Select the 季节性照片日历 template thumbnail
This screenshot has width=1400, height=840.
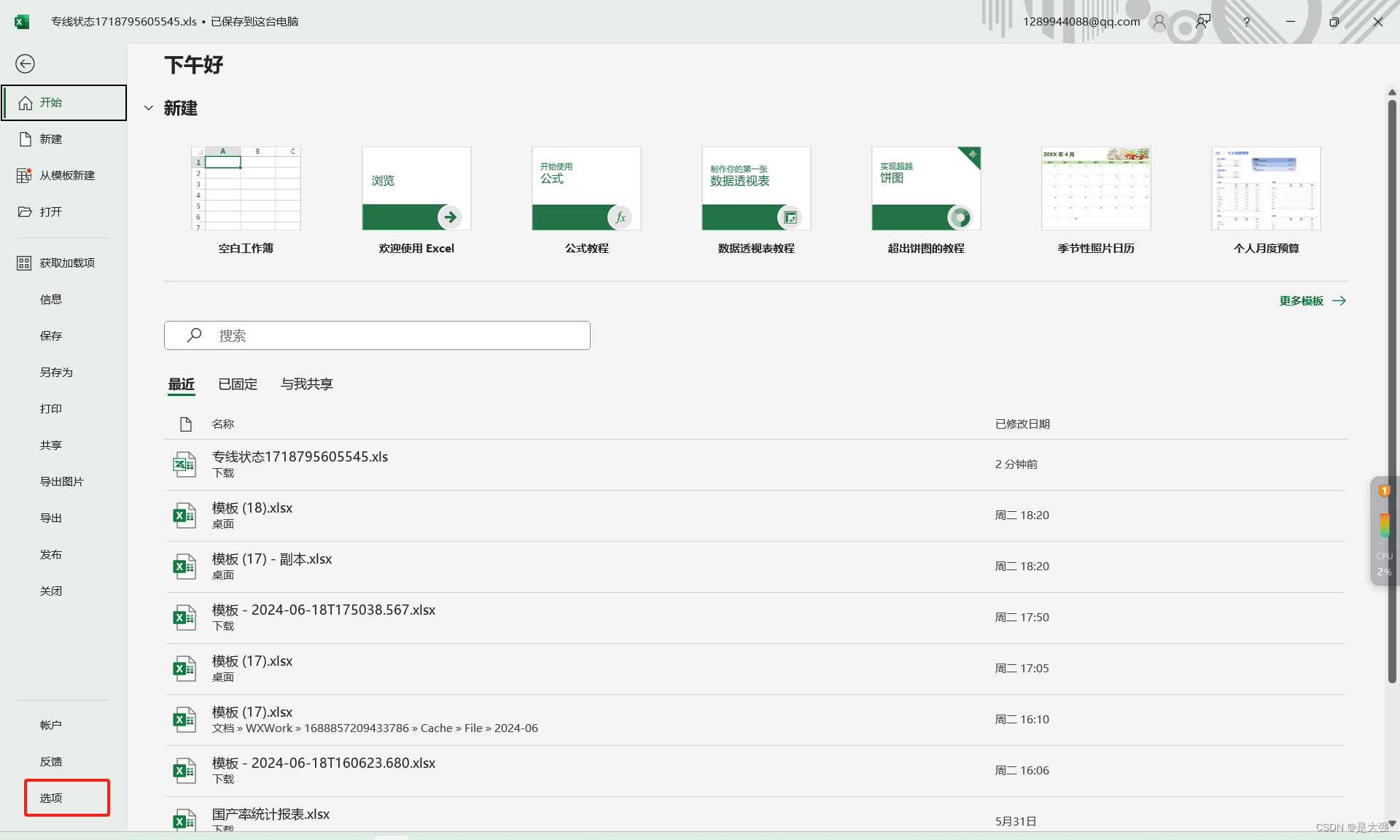[1095, 189]
